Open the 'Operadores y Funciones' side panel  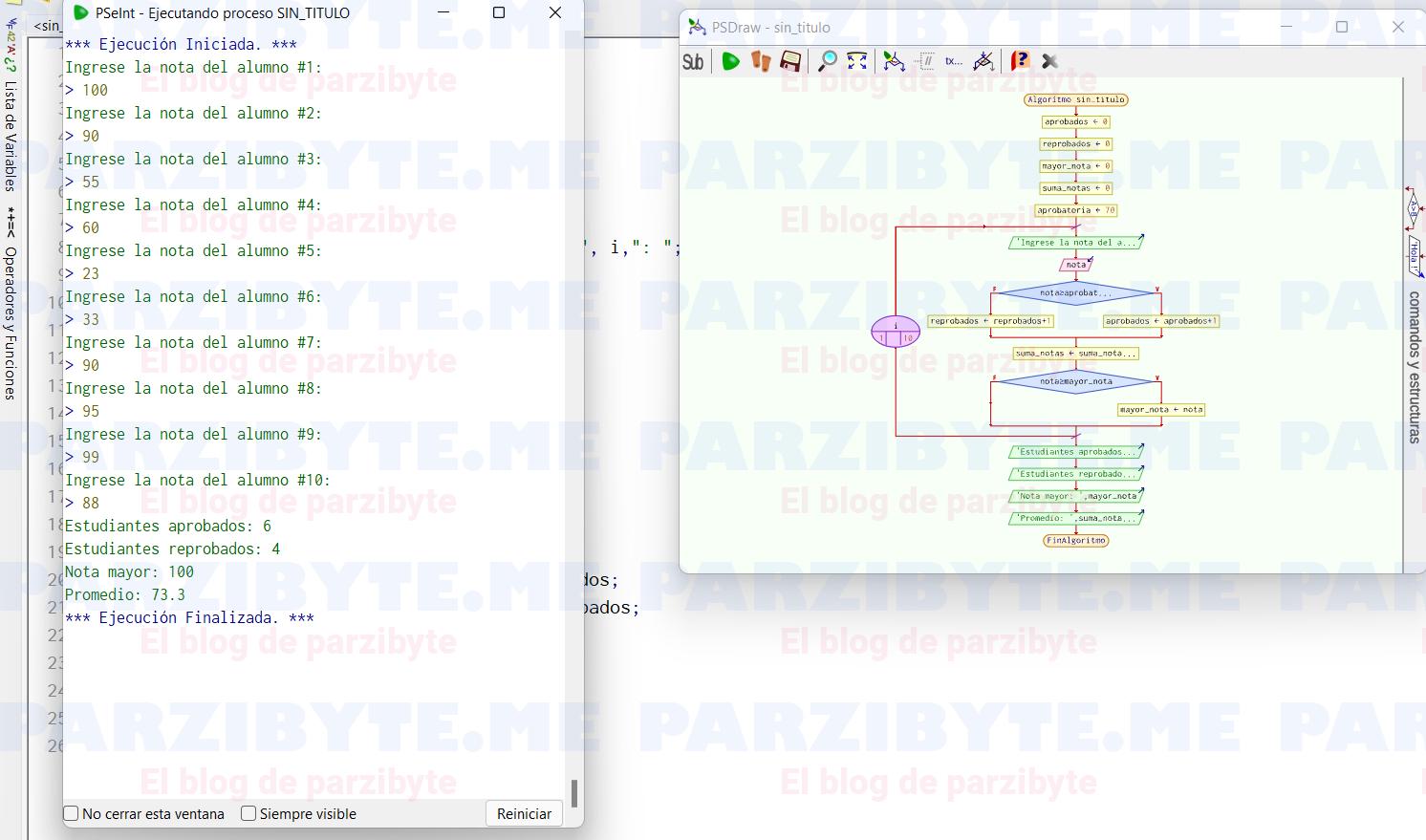tap(11, 323)
